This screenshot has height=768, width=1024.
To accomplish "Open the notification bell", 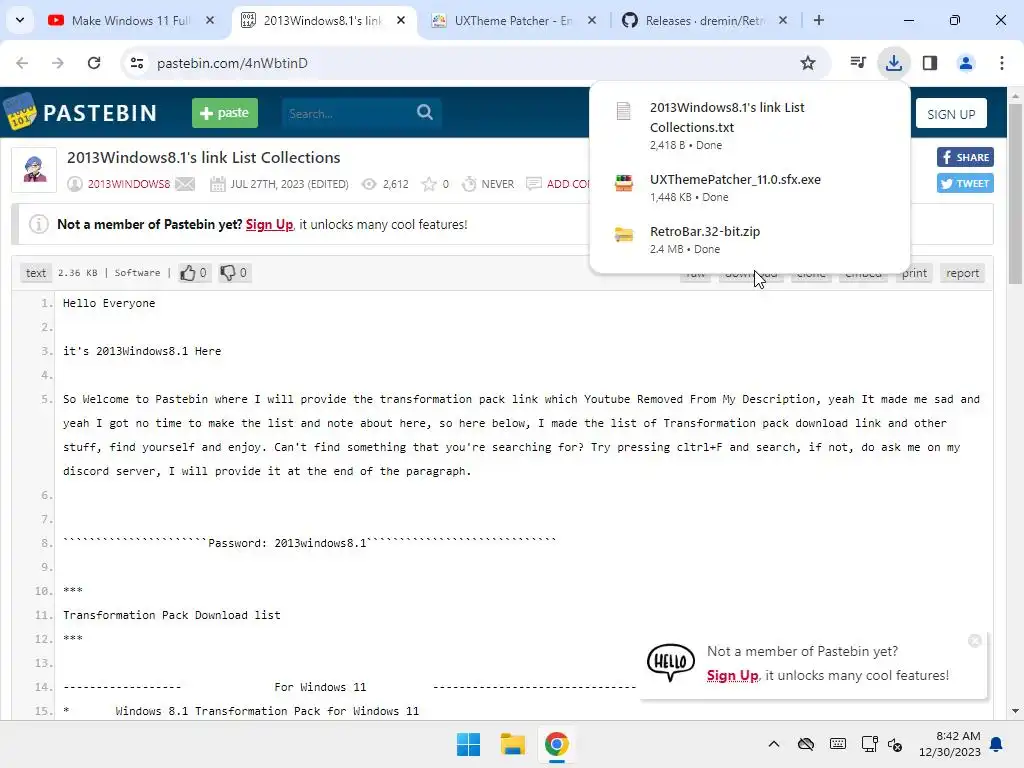I will coord(997,744).
